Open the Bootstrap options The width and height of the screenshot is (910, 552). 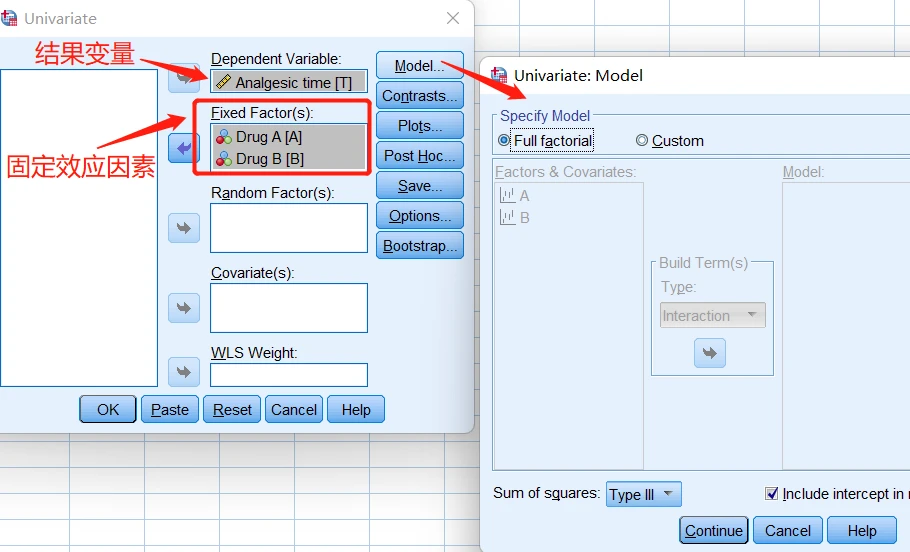(x=419, y=246)
